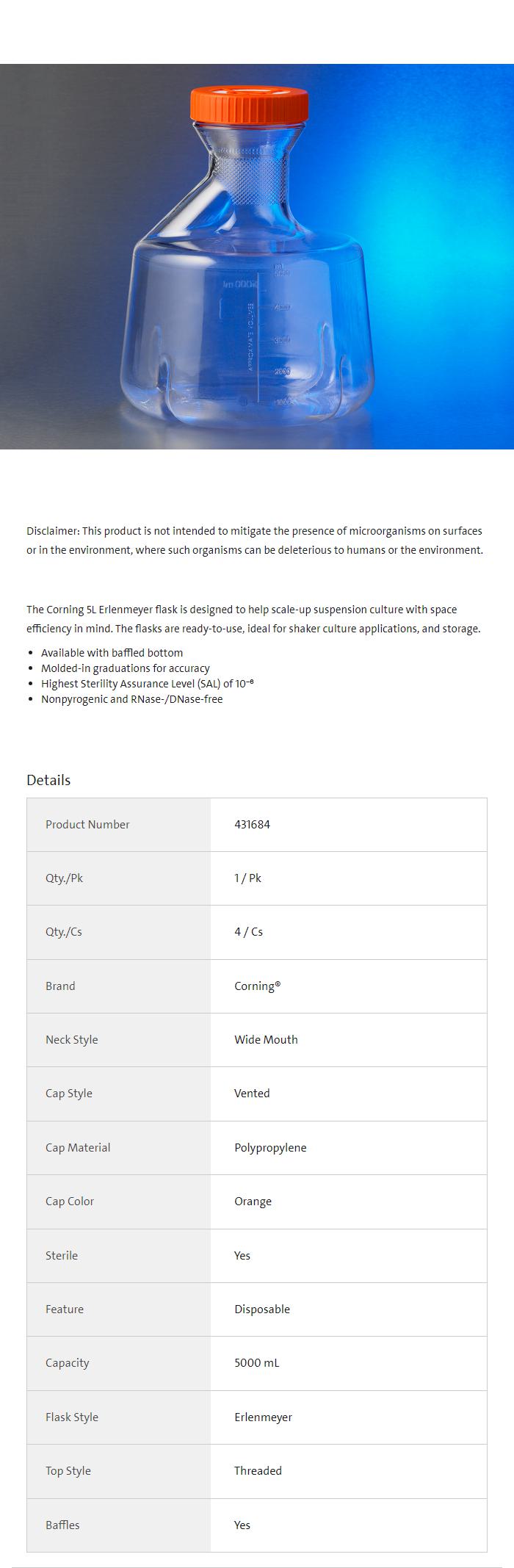The image size is (514, 1568).
Task: Click the product number value 431684
Action: [252, 825]
